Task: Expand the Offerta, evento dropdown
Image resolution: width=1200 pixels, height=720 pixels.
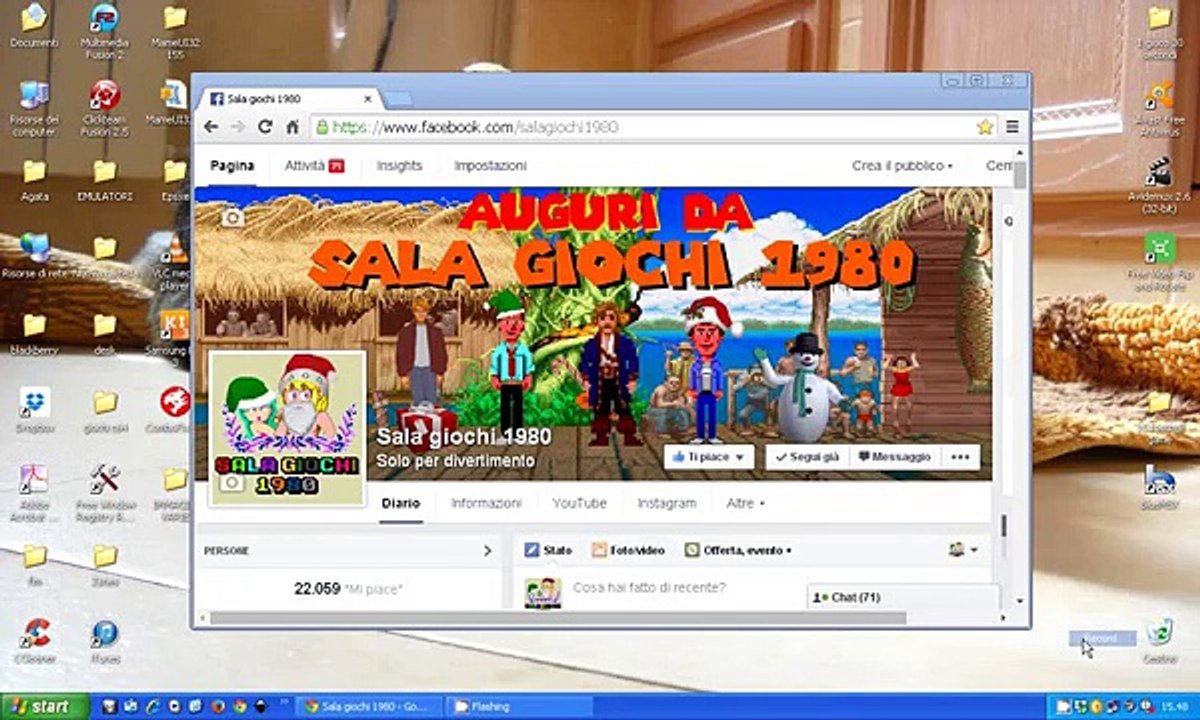Action: (x=738, y=550)
